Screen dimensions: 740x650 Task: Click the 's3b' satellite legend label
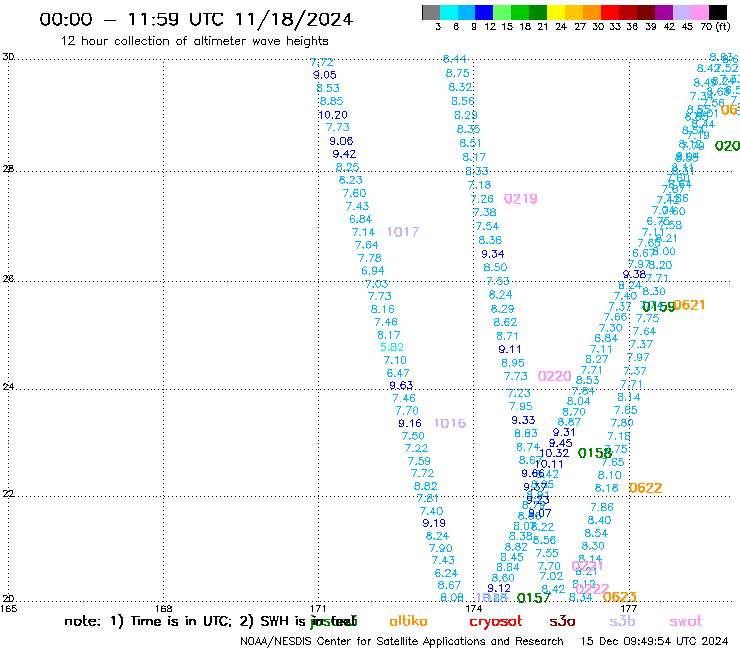622,621
